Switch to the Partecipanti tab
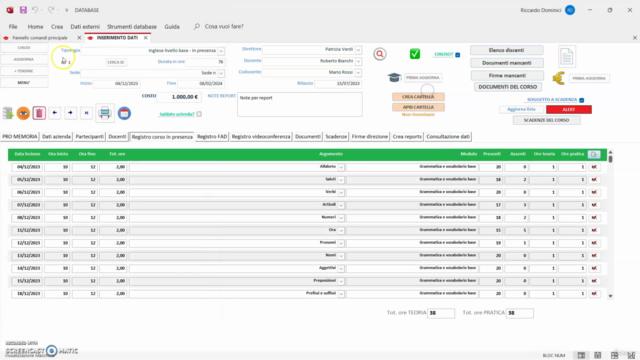 point(89,136)
